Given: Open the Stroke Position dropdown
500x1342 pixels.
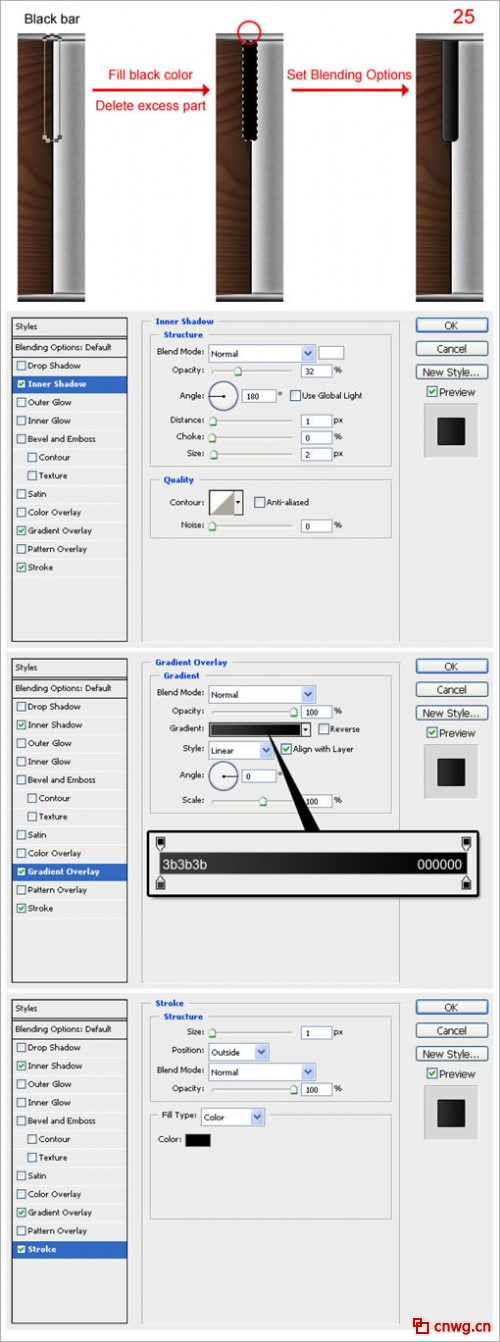Looking at the screenshot, I should [x=238, y=1051].
